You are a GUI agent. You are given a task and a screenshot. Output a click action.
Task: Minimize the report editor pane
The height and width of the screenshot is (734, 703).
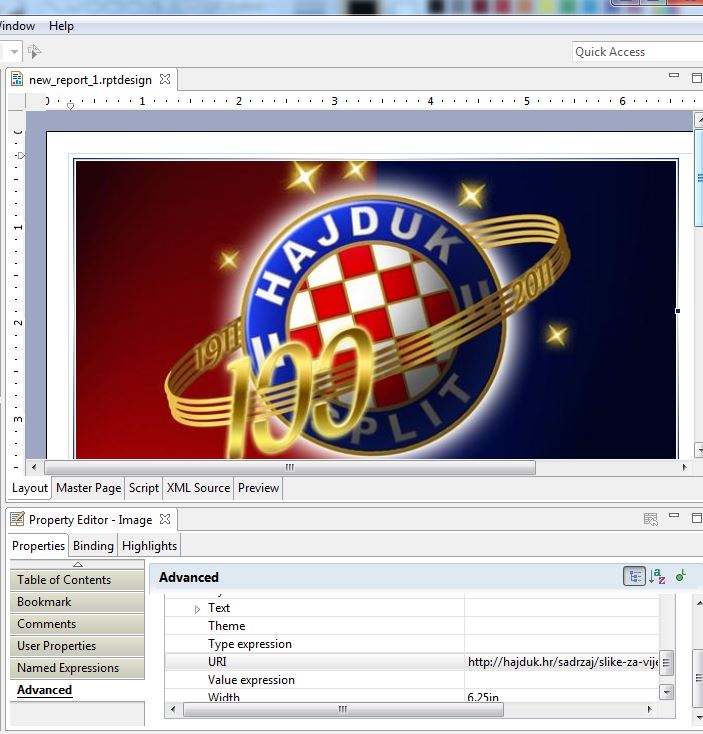(674, 75)
